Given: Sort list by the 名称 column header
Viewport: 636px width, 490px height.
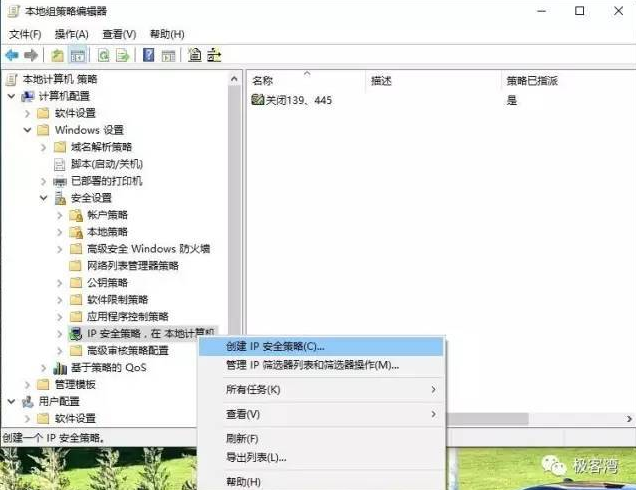Looking at the screenshot, I should click(x=263, y=80).
